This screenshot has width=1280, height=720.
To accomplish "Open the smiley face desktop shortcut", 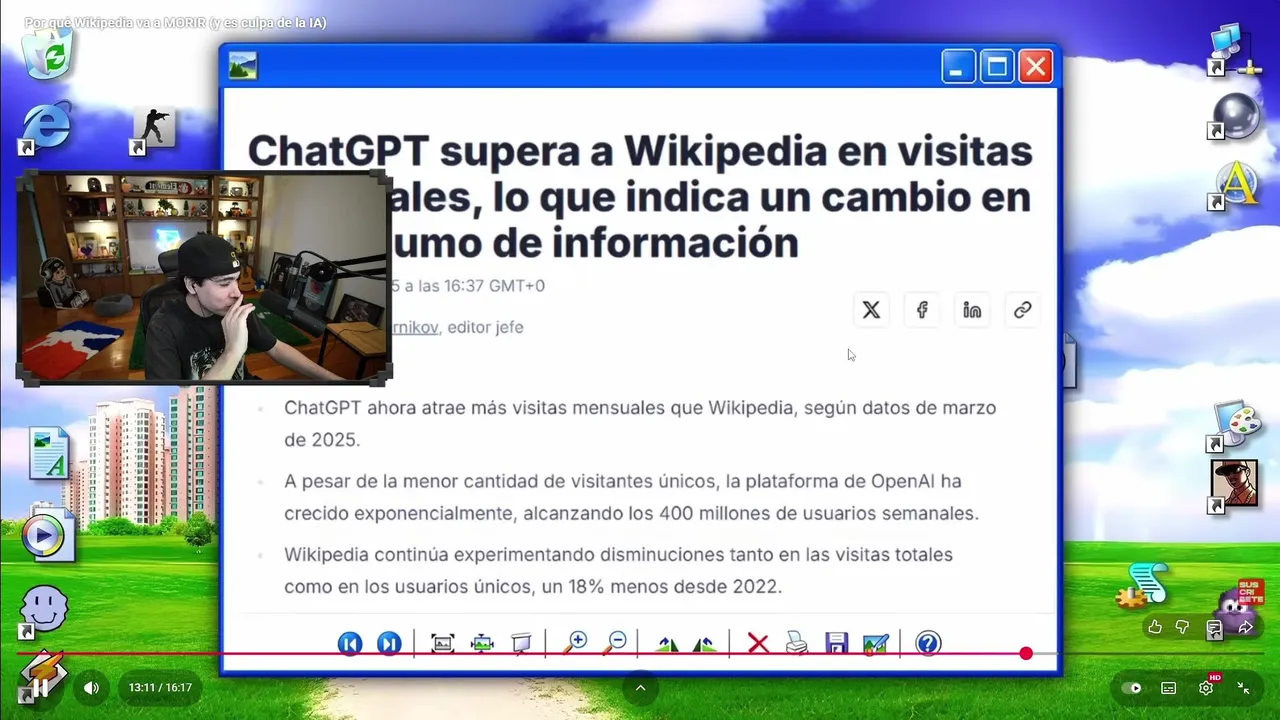I will pos(43,610).
